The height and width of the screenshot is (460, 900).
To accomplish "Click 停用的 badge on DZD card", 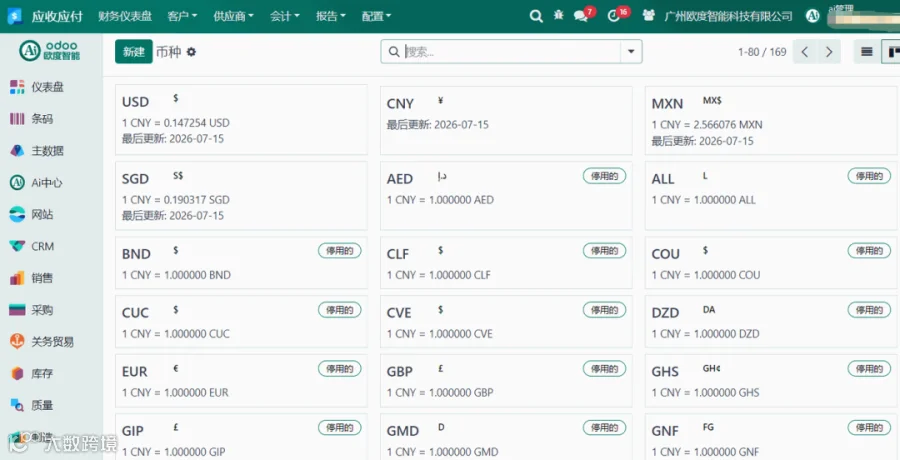I will pos(869,310).
